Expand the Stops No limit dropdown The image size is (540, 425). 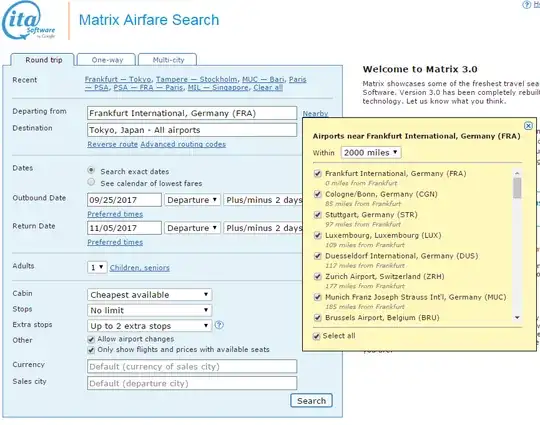(x=149, y=310)
